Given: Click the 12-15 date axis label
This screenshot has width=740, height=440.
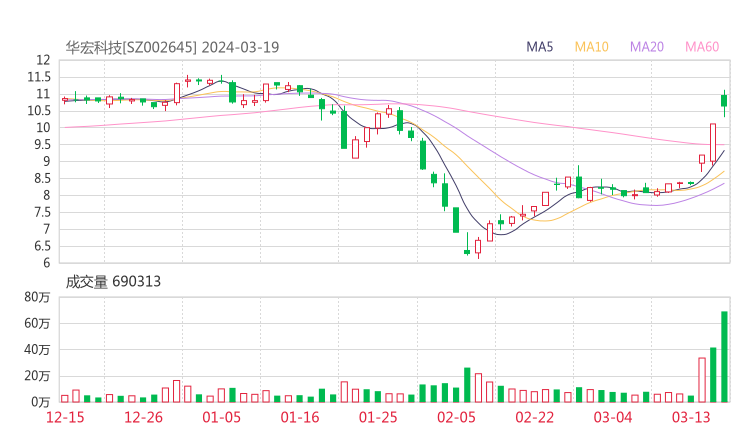Looking at the screenshot, I should pos(65,417).
